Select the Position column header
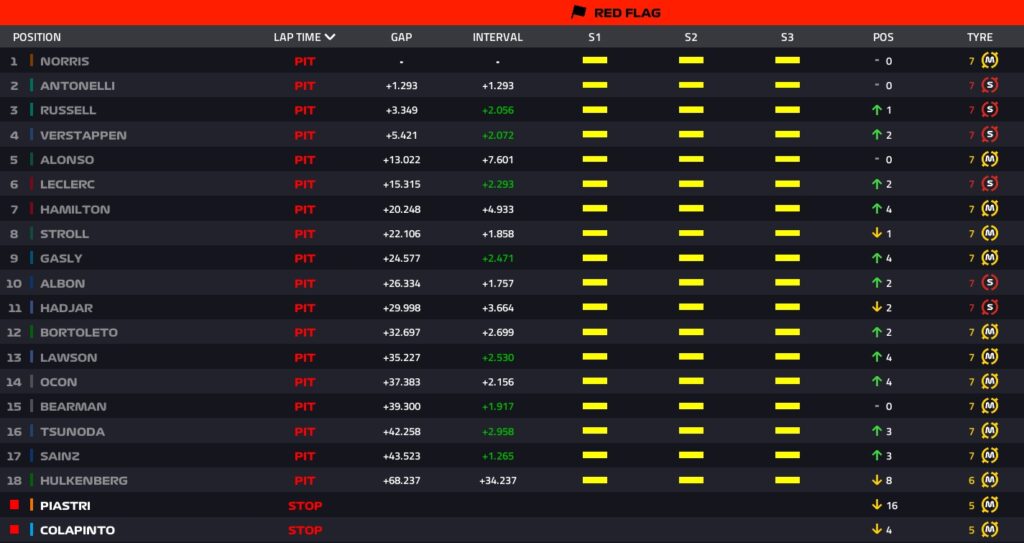Screen dimensions: 1024x543 37,37
